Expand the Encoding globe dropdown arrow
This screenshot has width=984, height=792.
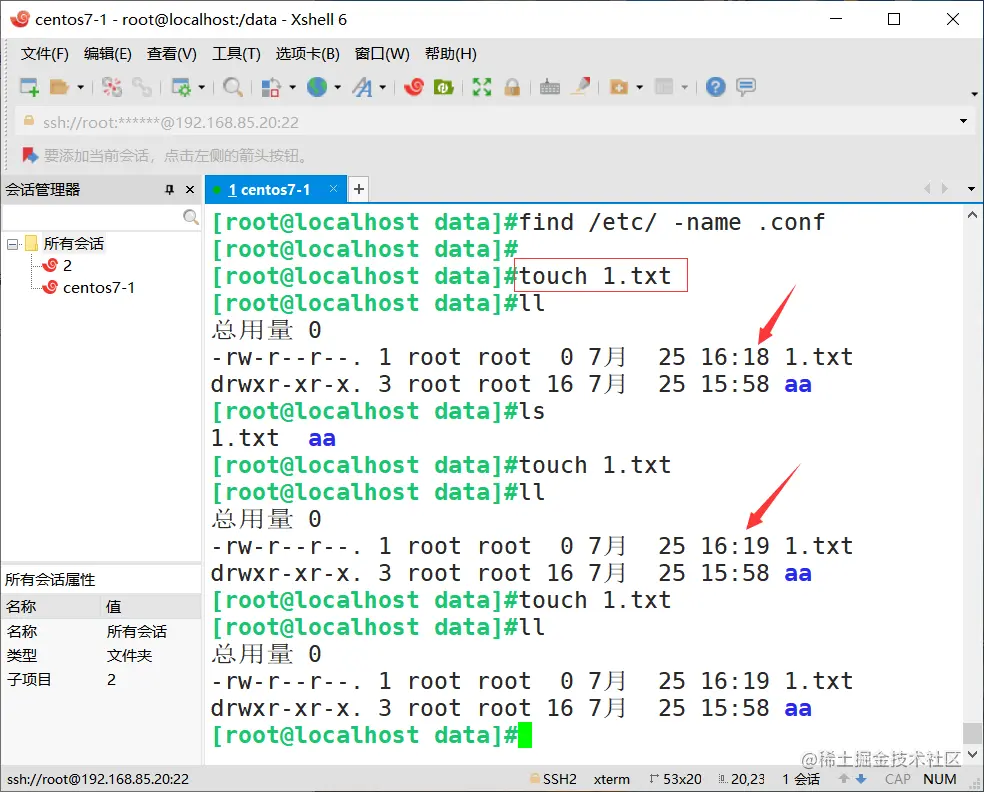(x=338, y=87)
